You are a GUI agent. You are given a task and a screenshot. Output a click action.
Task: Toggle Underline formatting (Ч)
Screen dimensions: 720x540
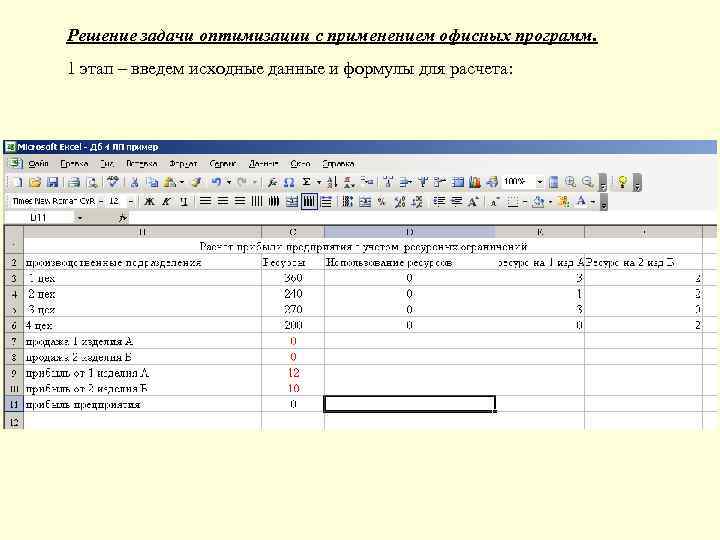[184, 201]
